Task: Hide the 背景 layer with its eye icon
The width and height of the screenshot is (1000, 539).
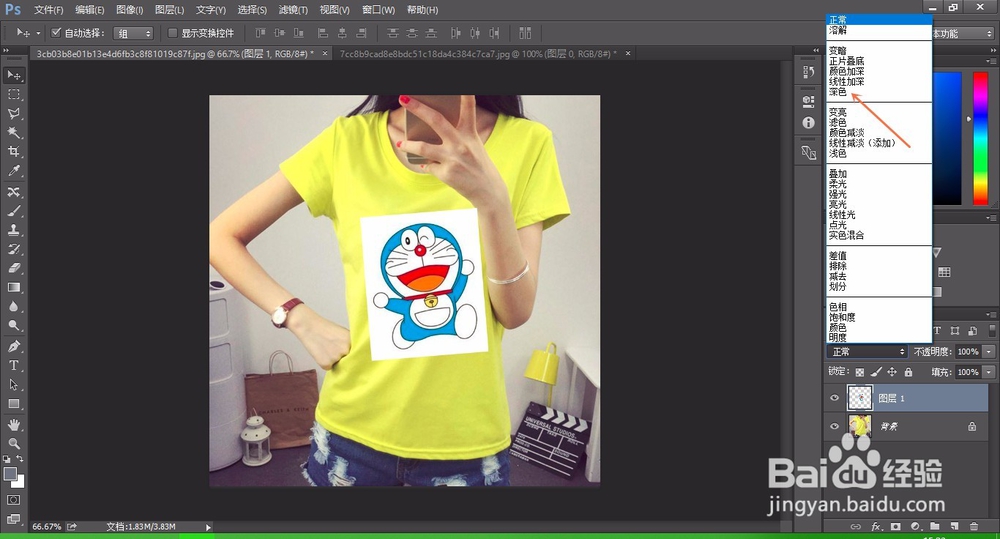Action: pos(834,426)
